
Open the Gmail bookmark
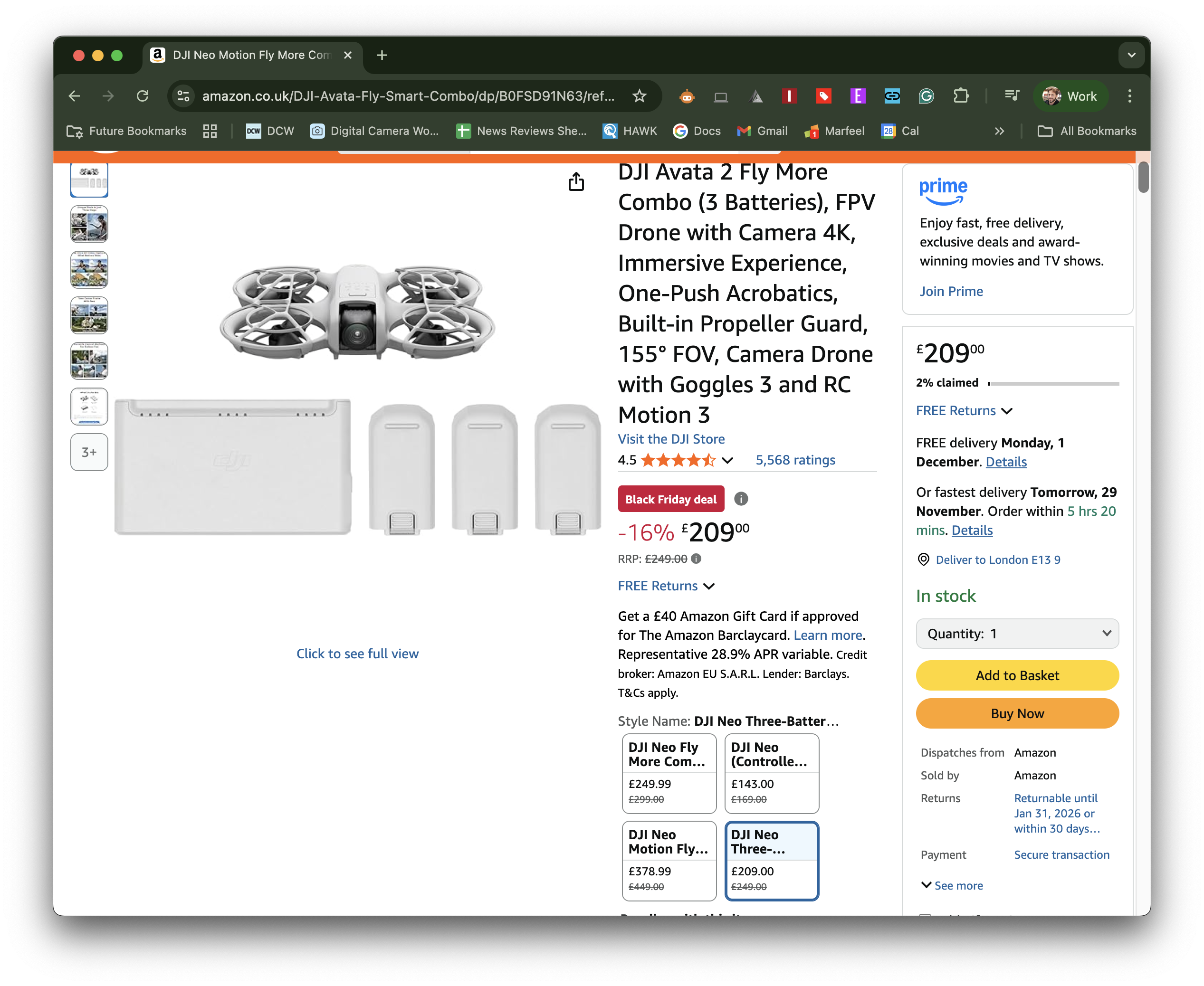[x=762, y=131]
